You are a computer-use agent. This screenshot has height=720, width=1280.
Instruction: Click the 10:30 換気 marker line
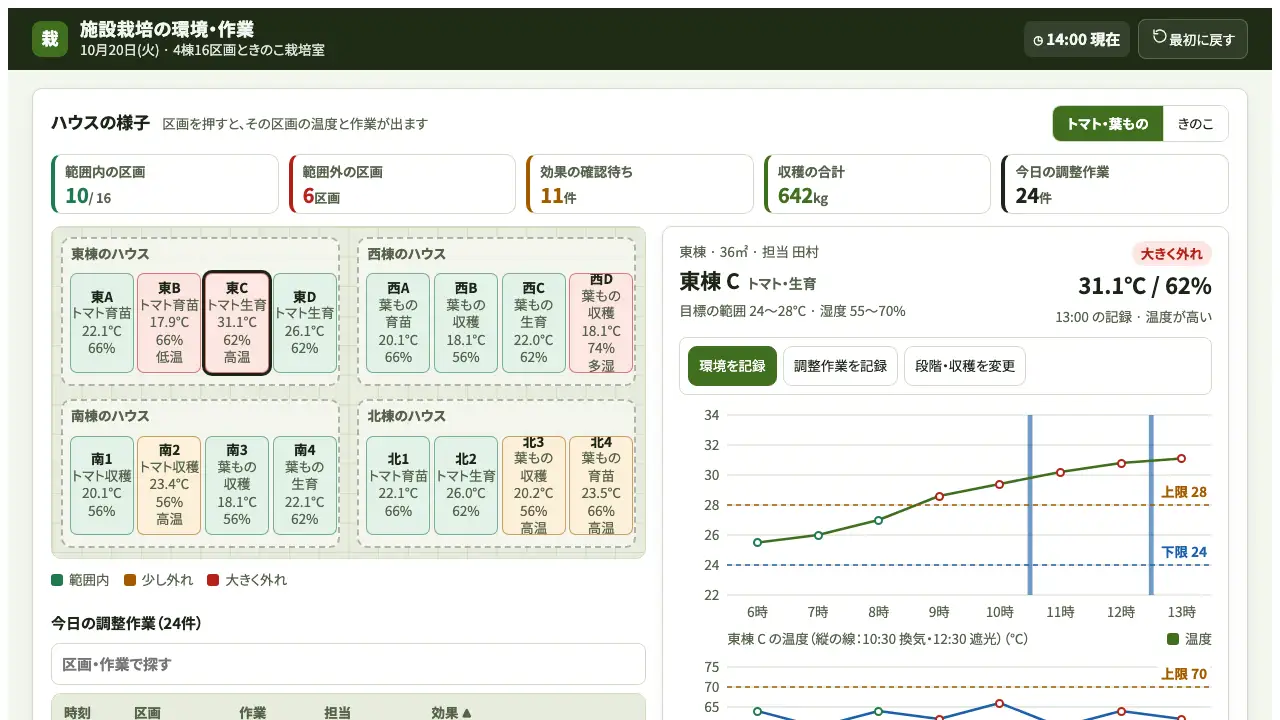pyautogui.click(x=1030, y=505)
